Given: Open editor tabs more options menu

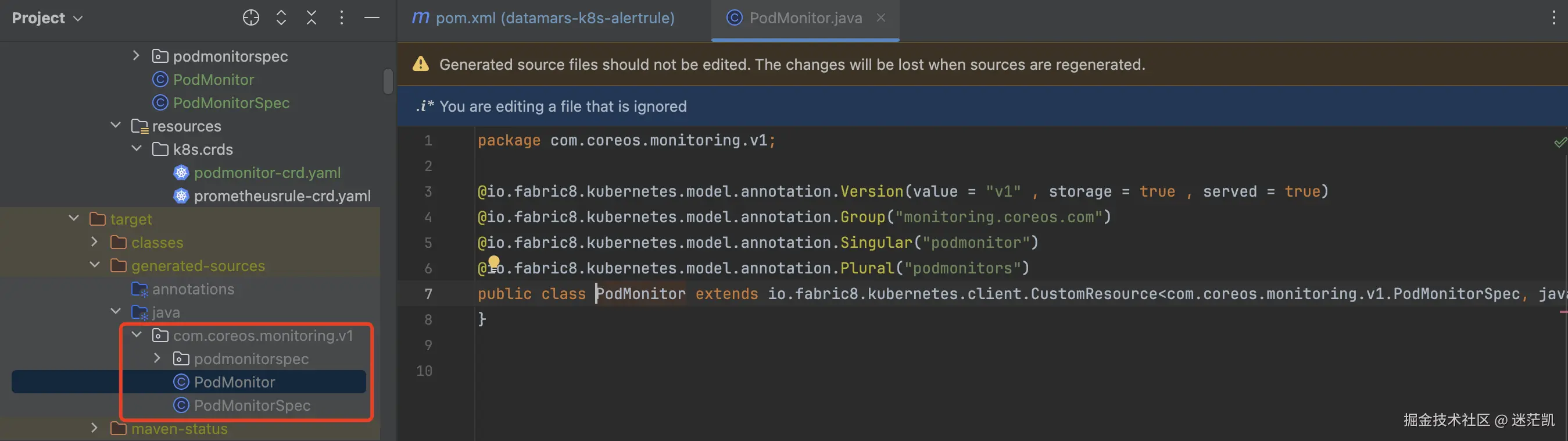Looking at the screenshot, I should [1553, 17].
